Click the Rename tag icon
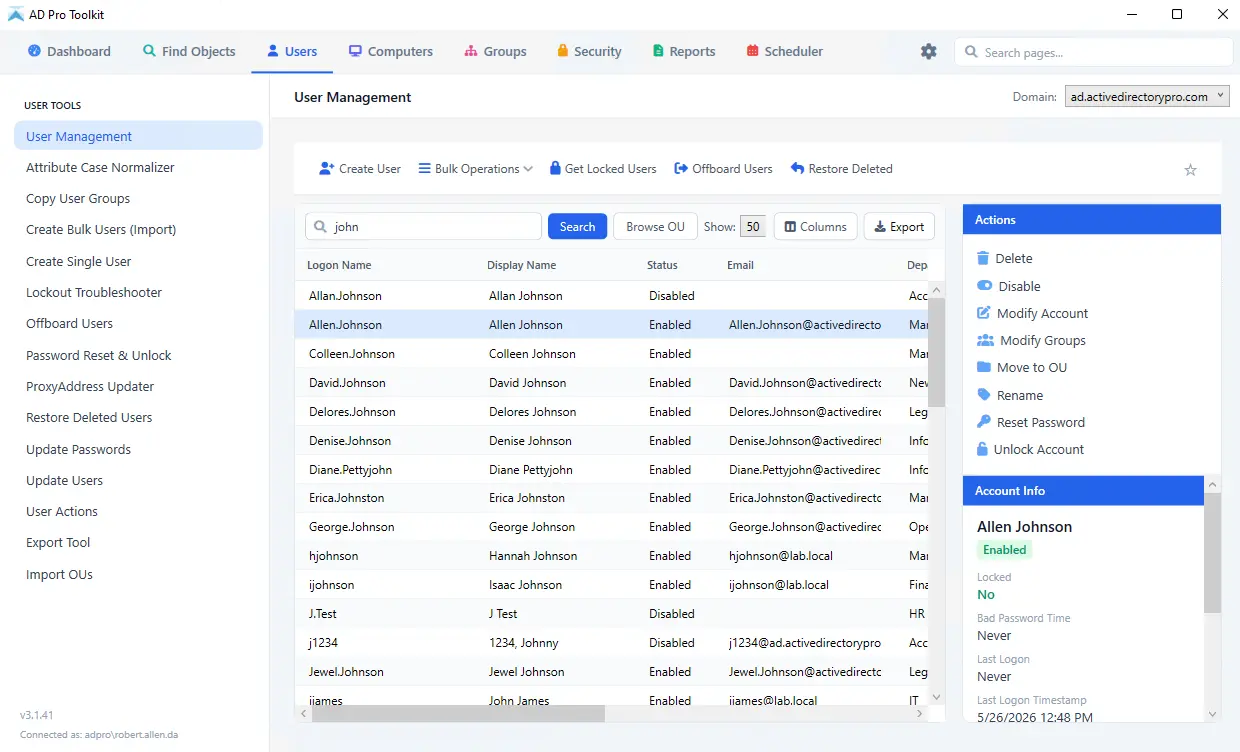 point(984,395)
